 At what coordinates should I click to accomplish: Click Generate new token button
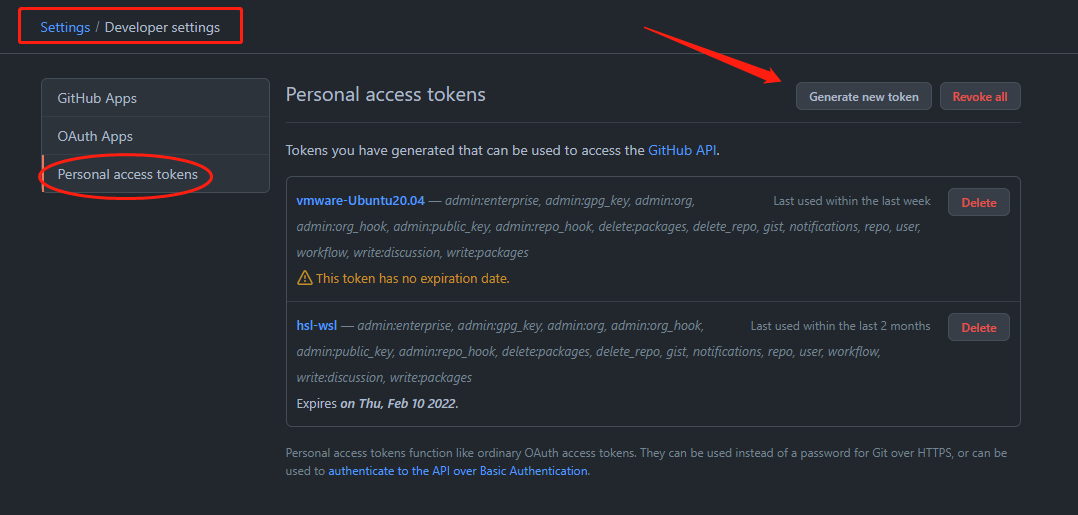(x=864, y=96)
